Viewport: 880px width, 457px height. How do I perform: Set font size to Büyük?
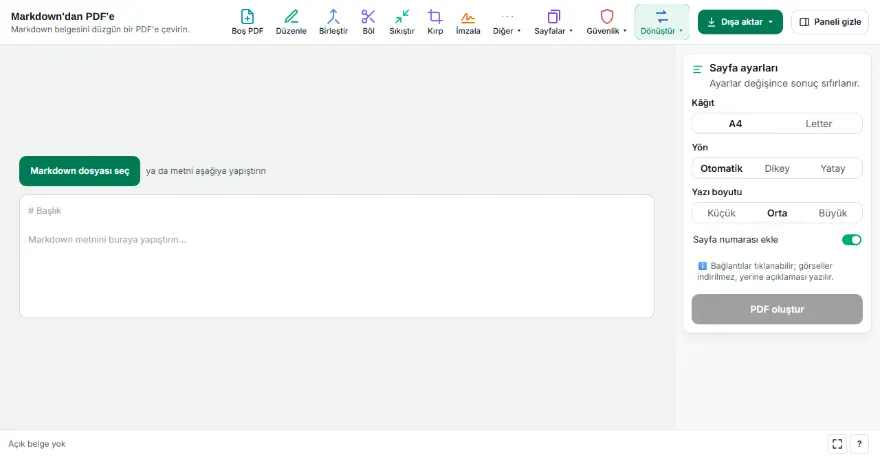point(832,213)
